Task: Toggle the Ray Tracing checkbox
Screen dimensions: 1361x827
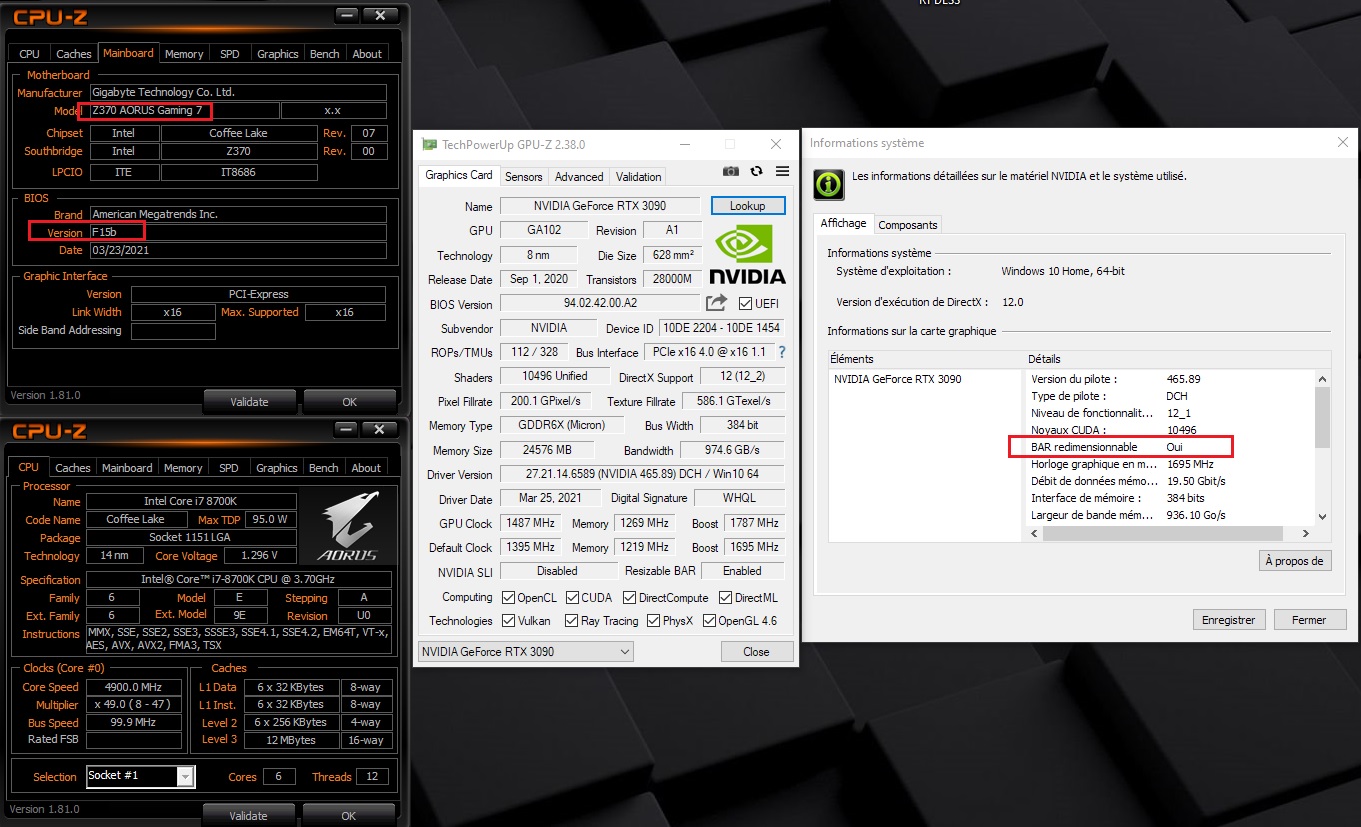Action: (x=573, y=621)
